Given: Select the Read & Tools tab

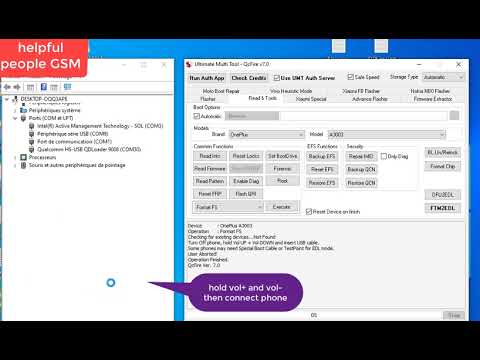Looking at the screenshot, I should click(x=263, y=98).
